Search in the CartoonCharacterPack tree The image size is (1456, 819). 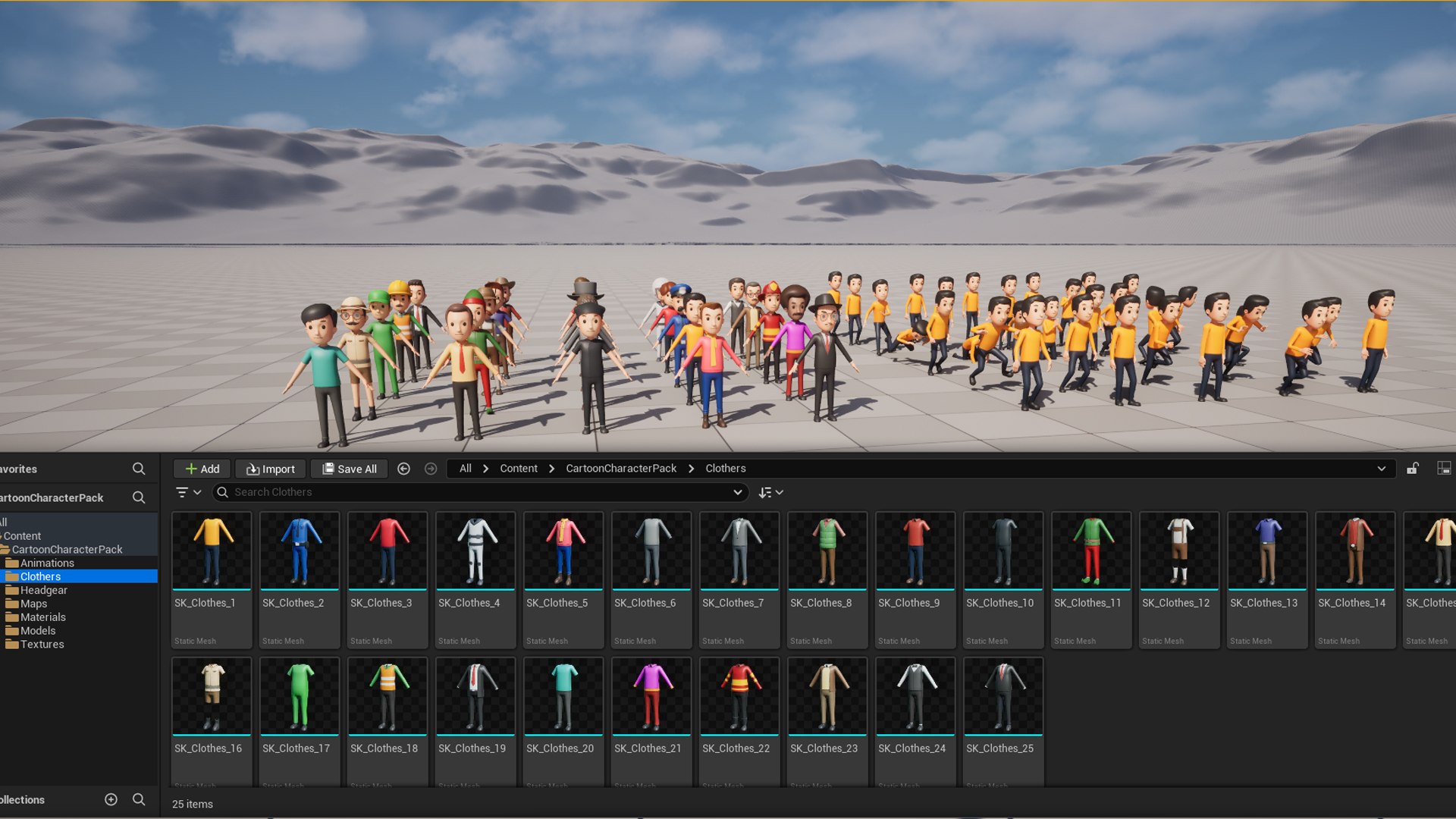click(x=139, y=497)
